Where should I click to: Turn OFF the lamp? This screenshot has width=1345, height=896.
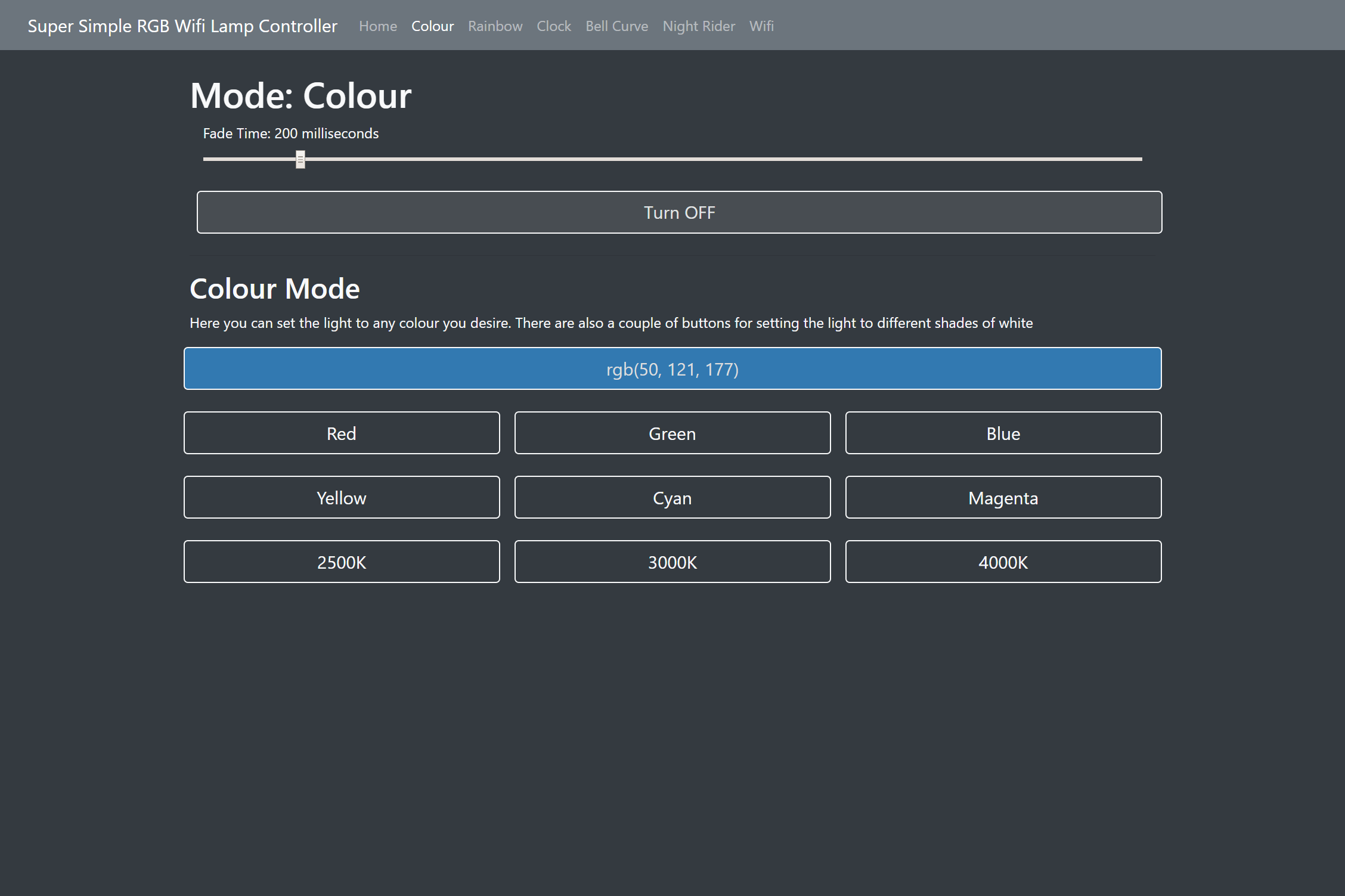(x=679, y=212)
